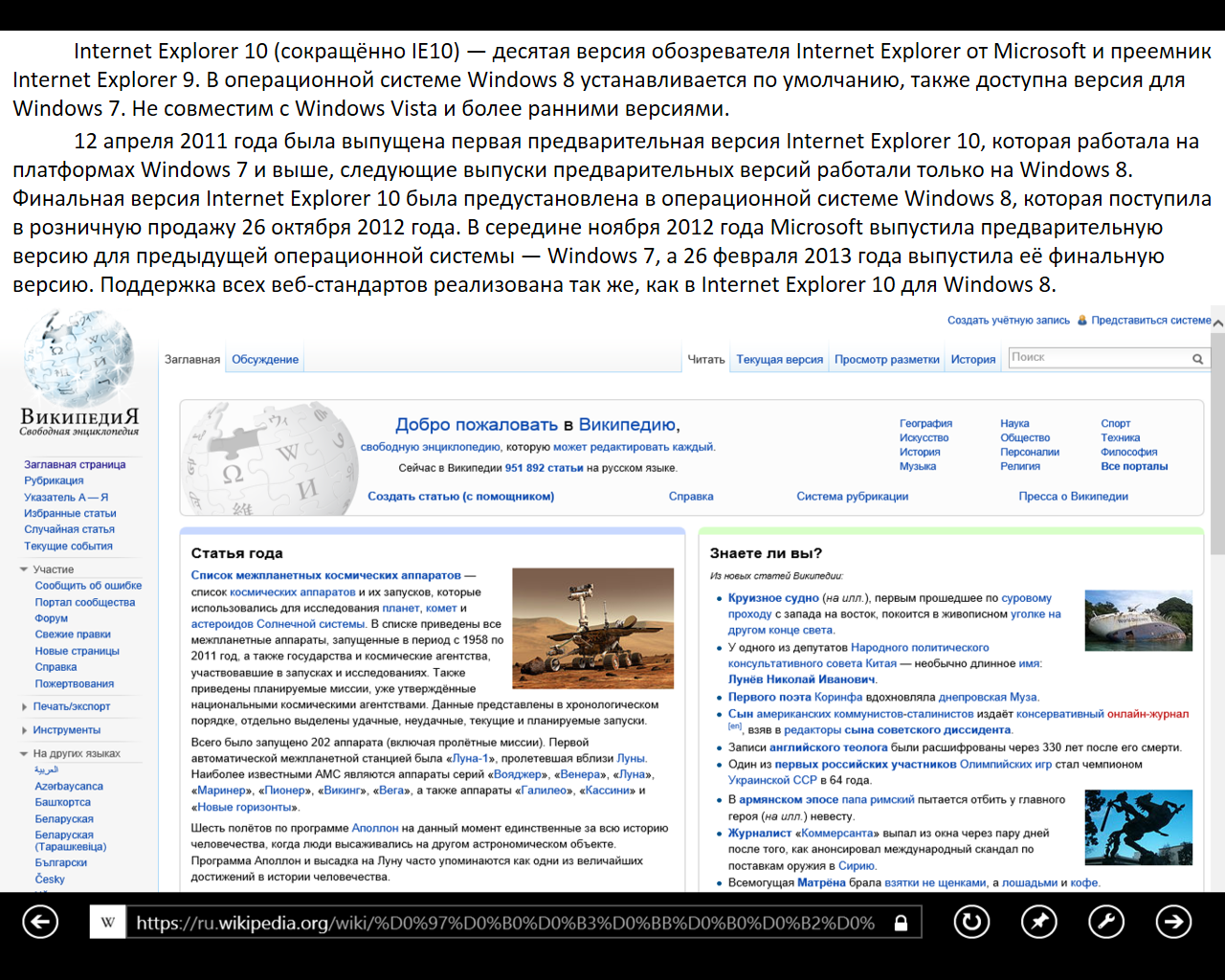Viewport: 1225px width, 980px height.
Task: Click the address bar URL text
Action: pyautogui.click(x=505, y=923)
